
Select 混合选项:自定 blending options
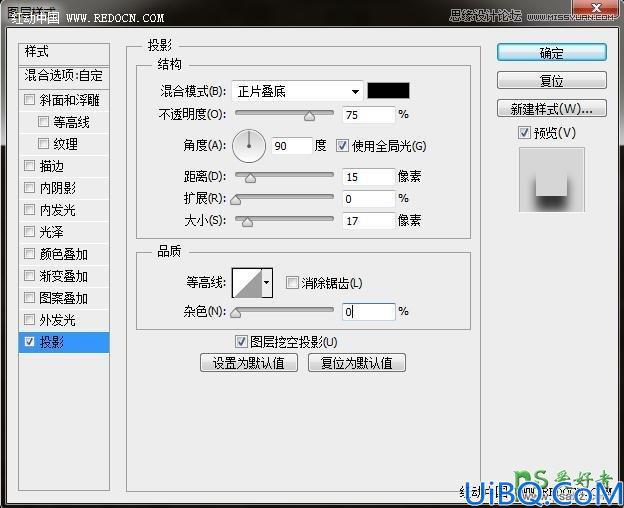tap(64, 76)
